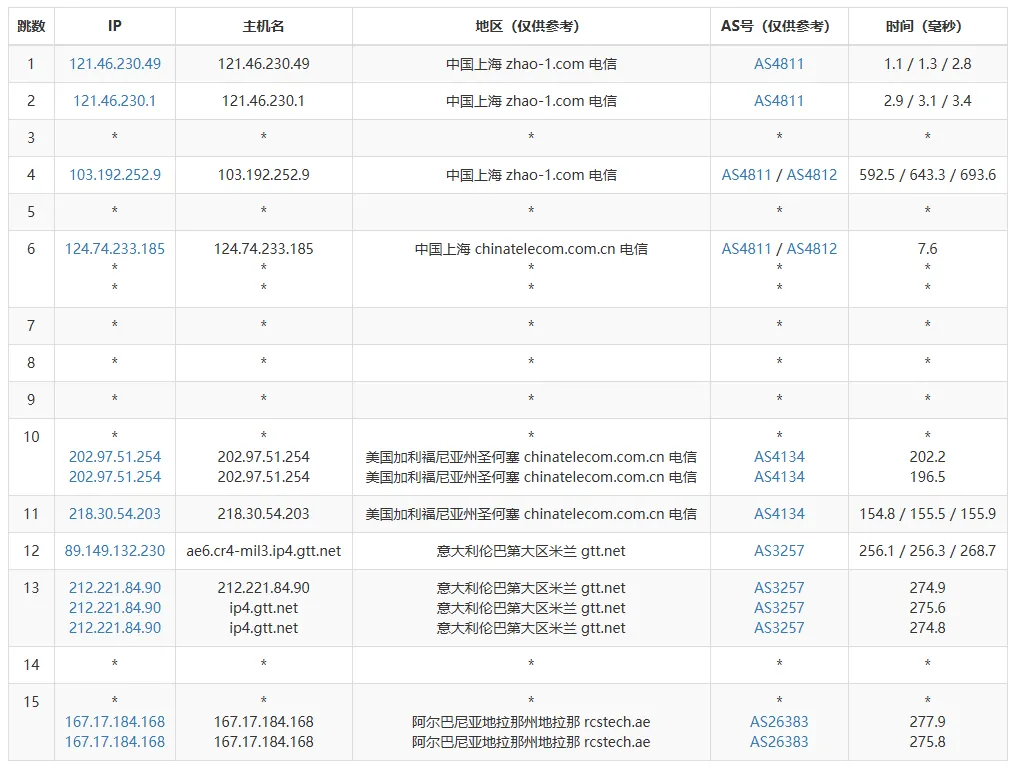This screenshot has width=1016, height=768.
Task: Click the AS号（仅供参考）column header
Action: coord(779,27)
